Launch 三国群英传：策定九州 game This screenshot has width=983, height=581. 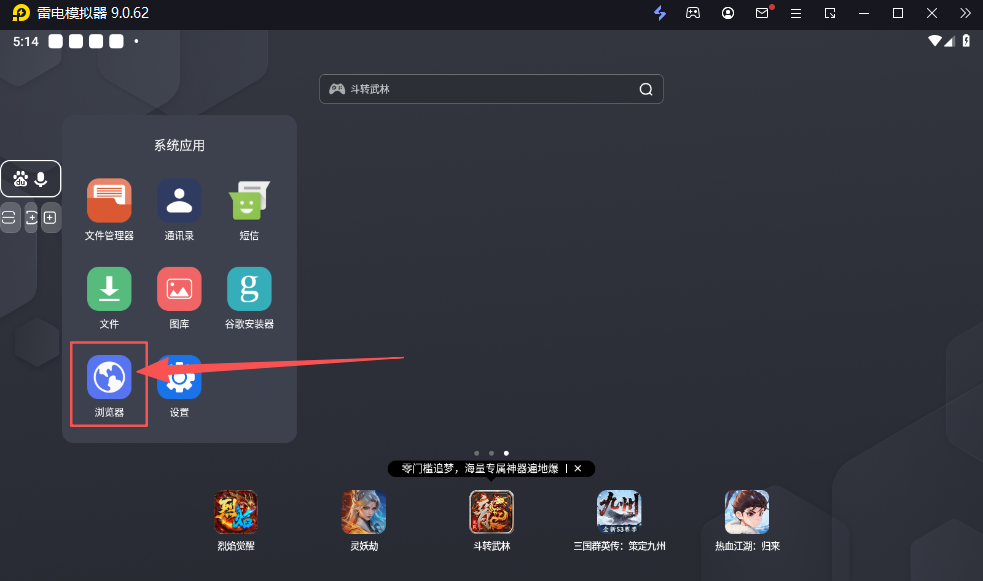[619, 512]
